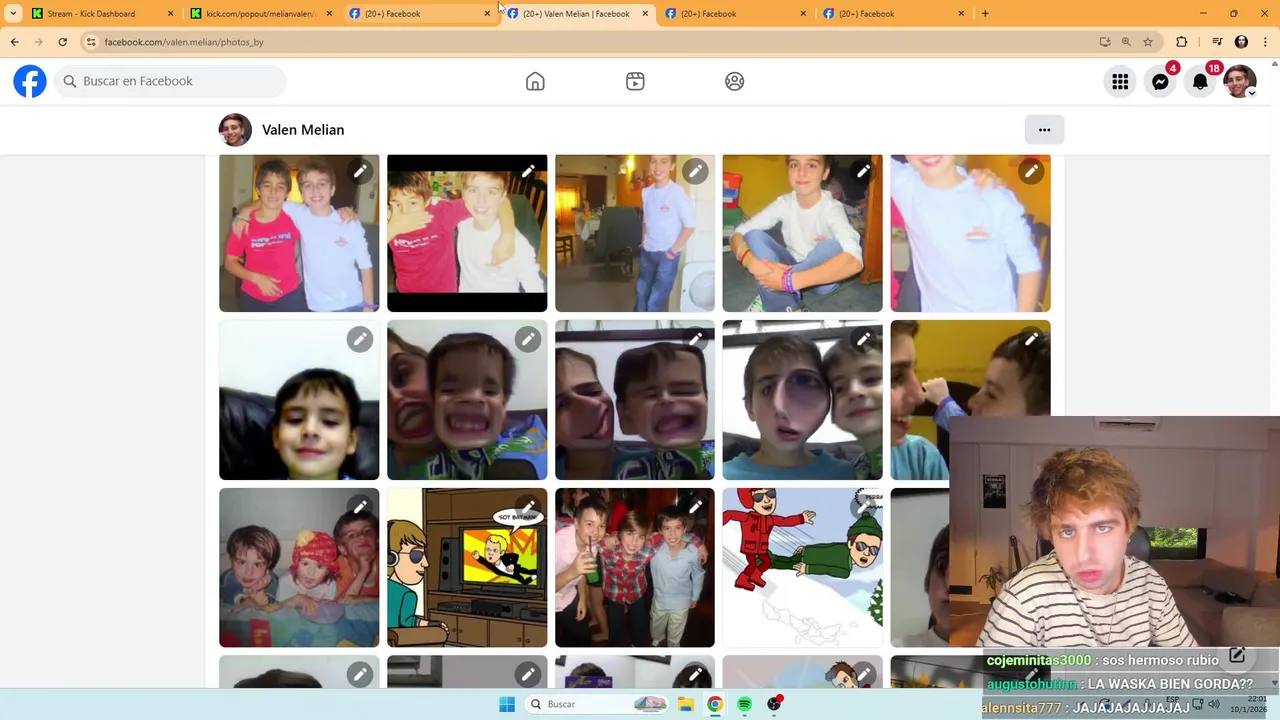The height and width of the screenshot is (720, 1280).
Task: Open Spotify from the taskbar
Action: (x=745, y=704)
